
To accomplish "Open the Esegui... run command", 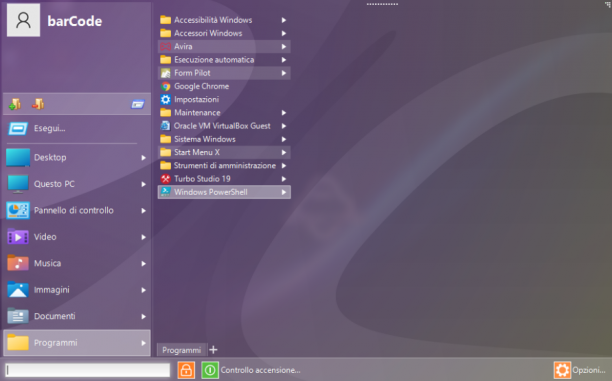I will 76,128.
